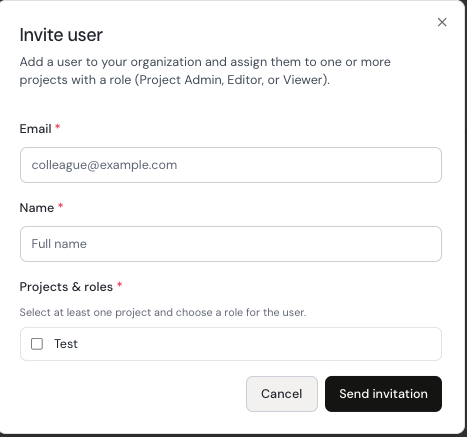
Task: Click the colleague@example.com placeholder text
Action: [x=104, y=165]
